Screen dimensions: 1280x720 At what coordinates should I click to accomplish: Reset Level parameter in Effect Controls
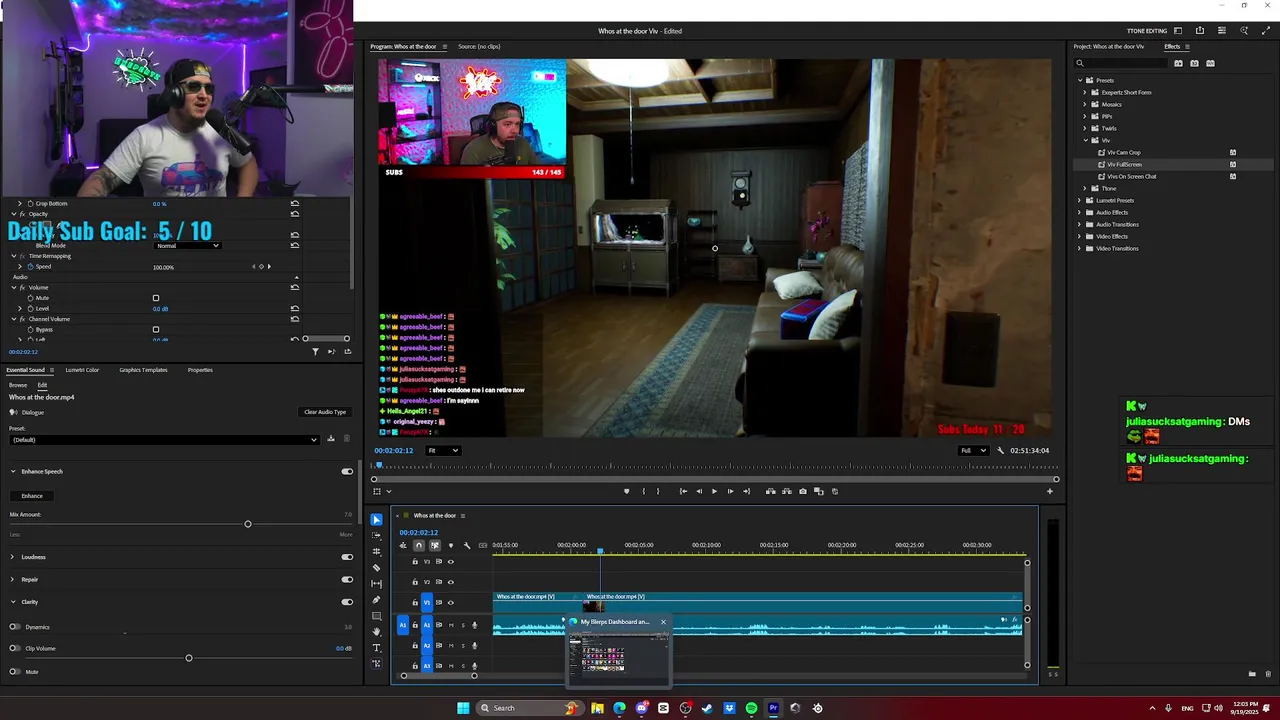click(295, 308)
